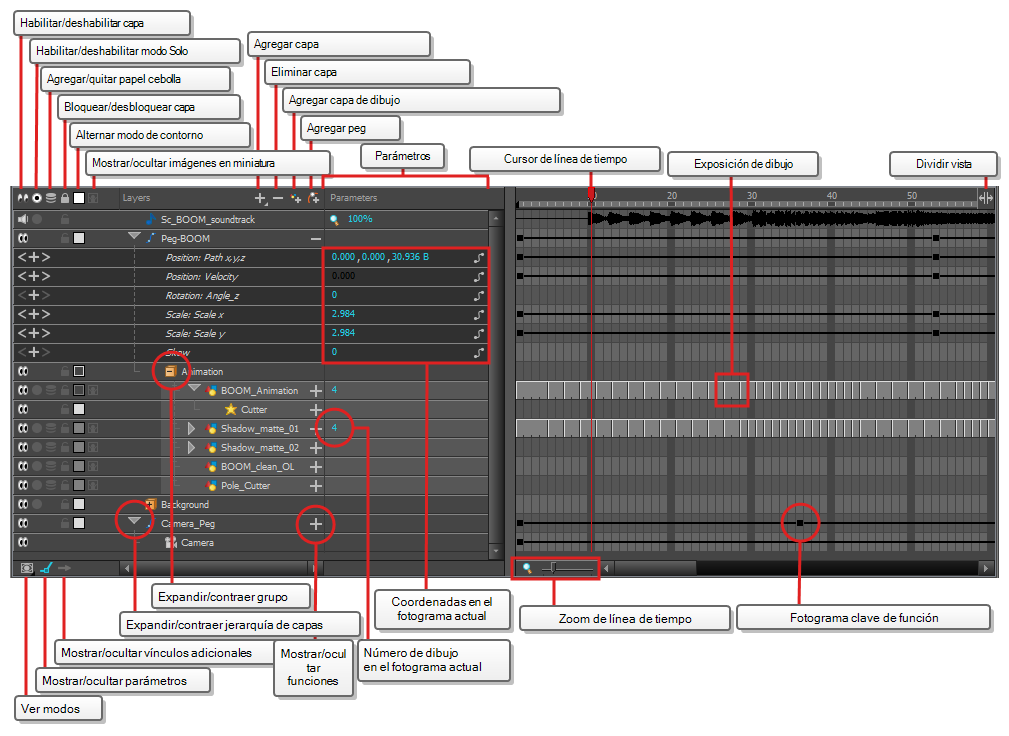Show functions for BOOM_clean_OL with its plus

[x=316, y=466]
